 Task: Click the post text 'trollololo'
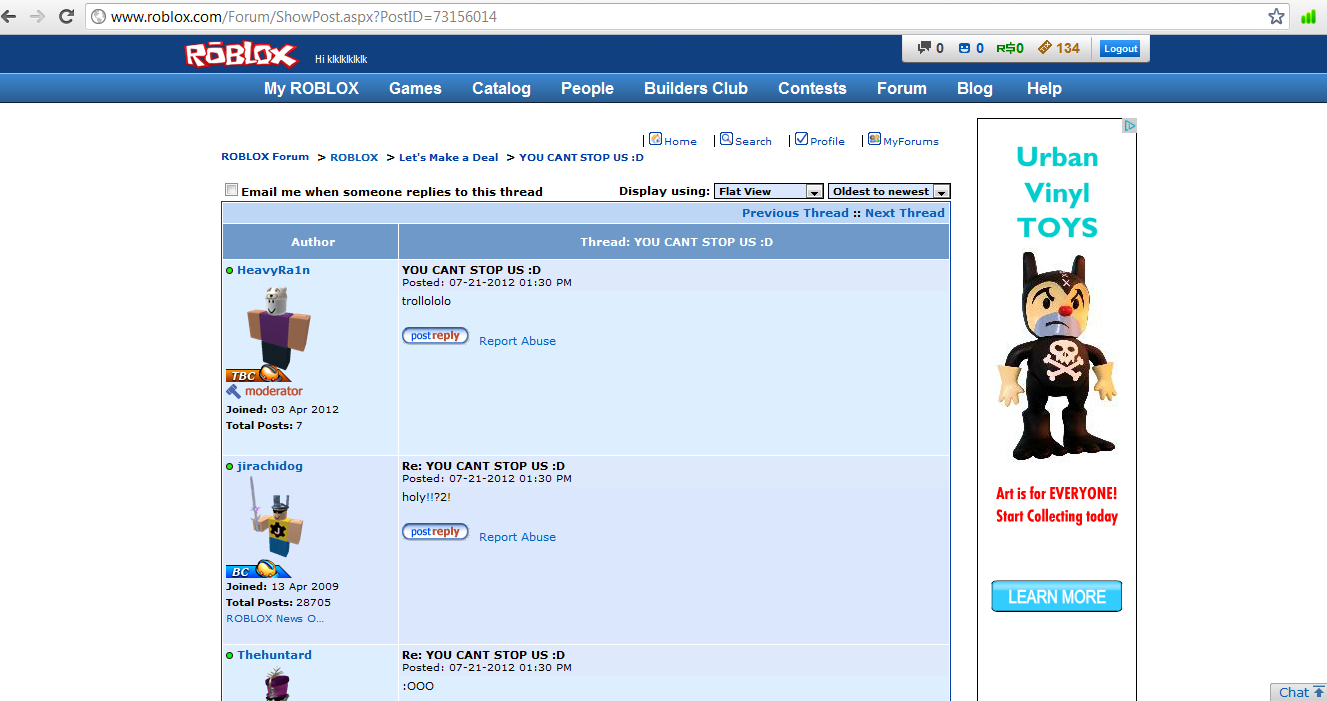[x=426, y=301]
